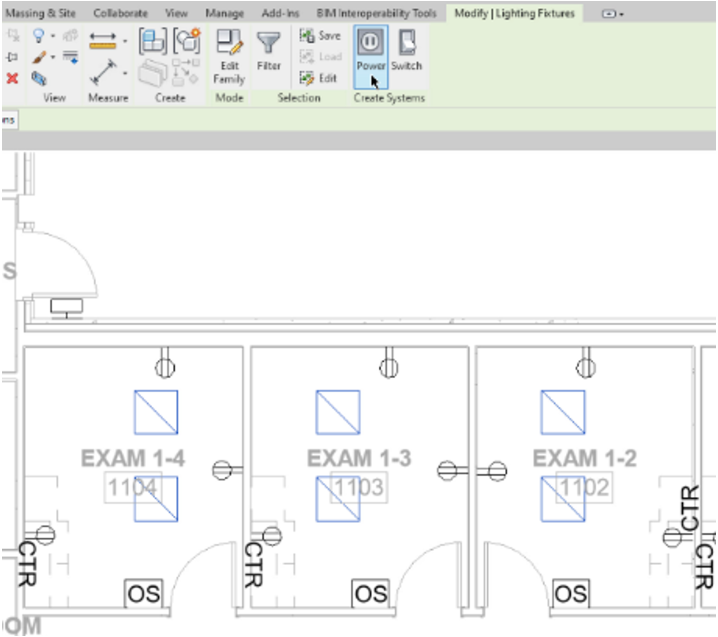Switch to the Collaborate tab
718x637 pixels.
[120, 14]
